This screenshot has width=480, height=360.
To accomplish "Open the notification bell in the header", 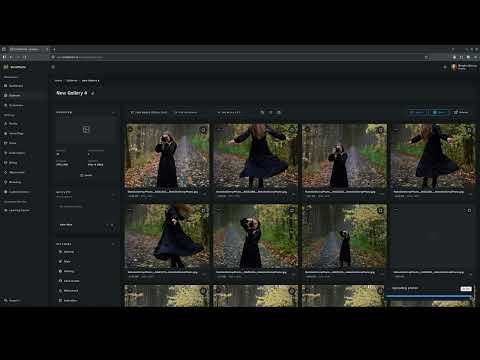I will [x=445, y=67].
